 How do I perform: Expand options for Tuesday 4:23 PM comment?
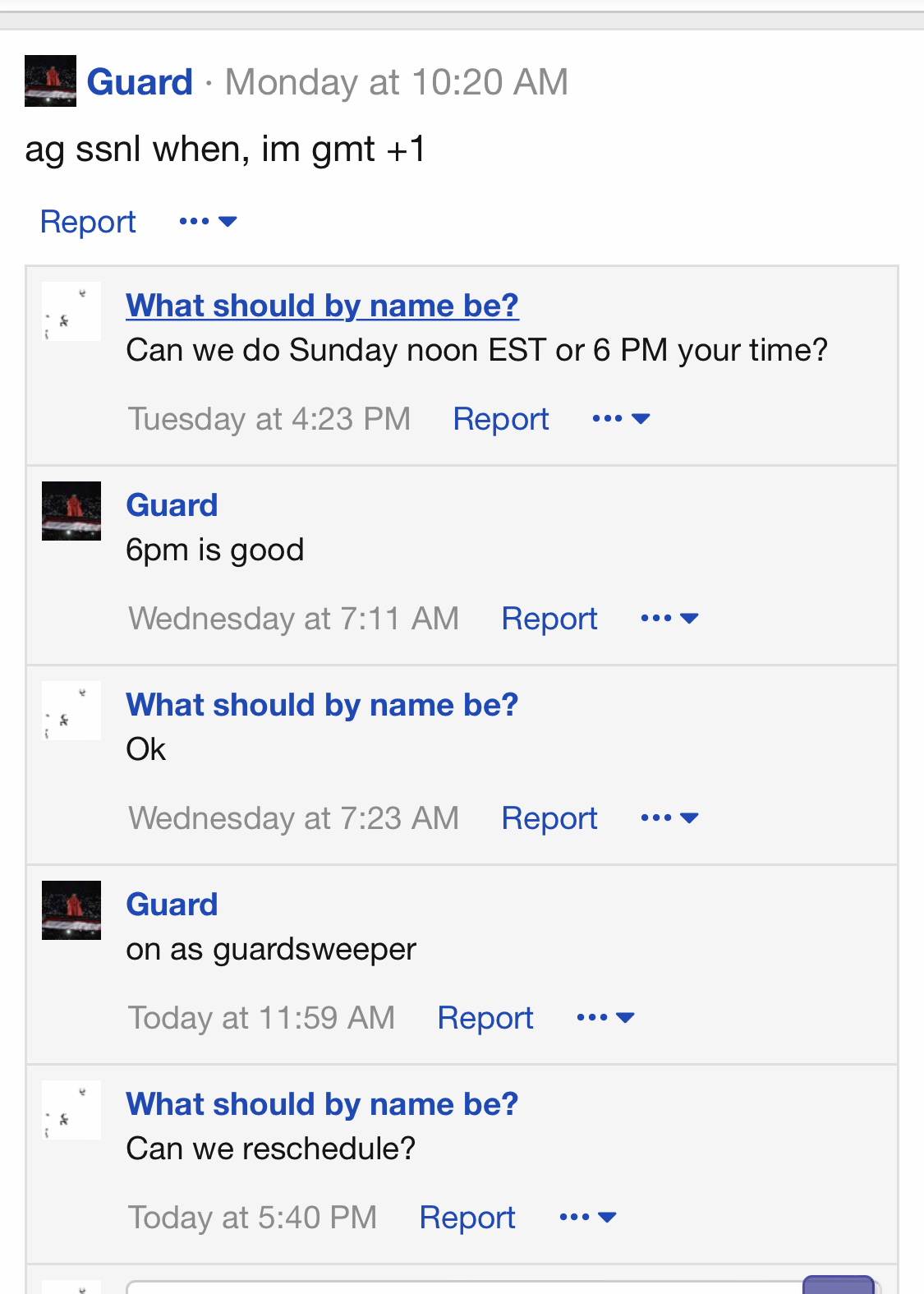tap(621, 419)
